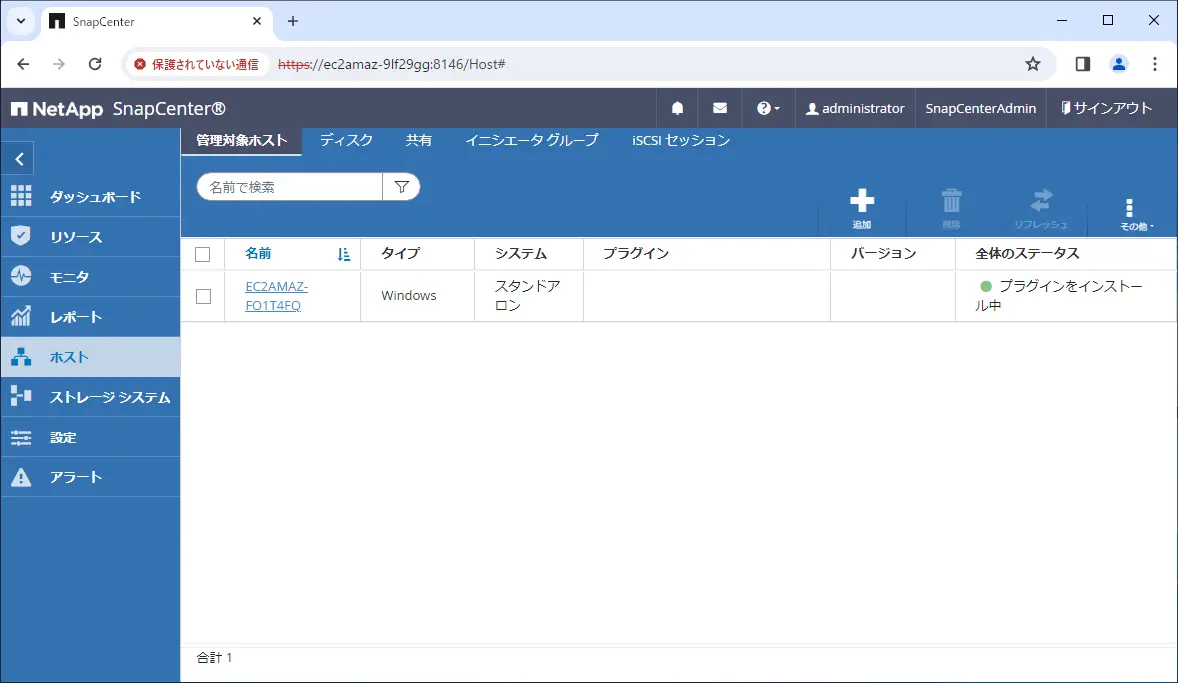The width and height of the screenshot is (1178, 683).
Task: Open 設定 in the sidebar
Action: click(x=90, y=437)
